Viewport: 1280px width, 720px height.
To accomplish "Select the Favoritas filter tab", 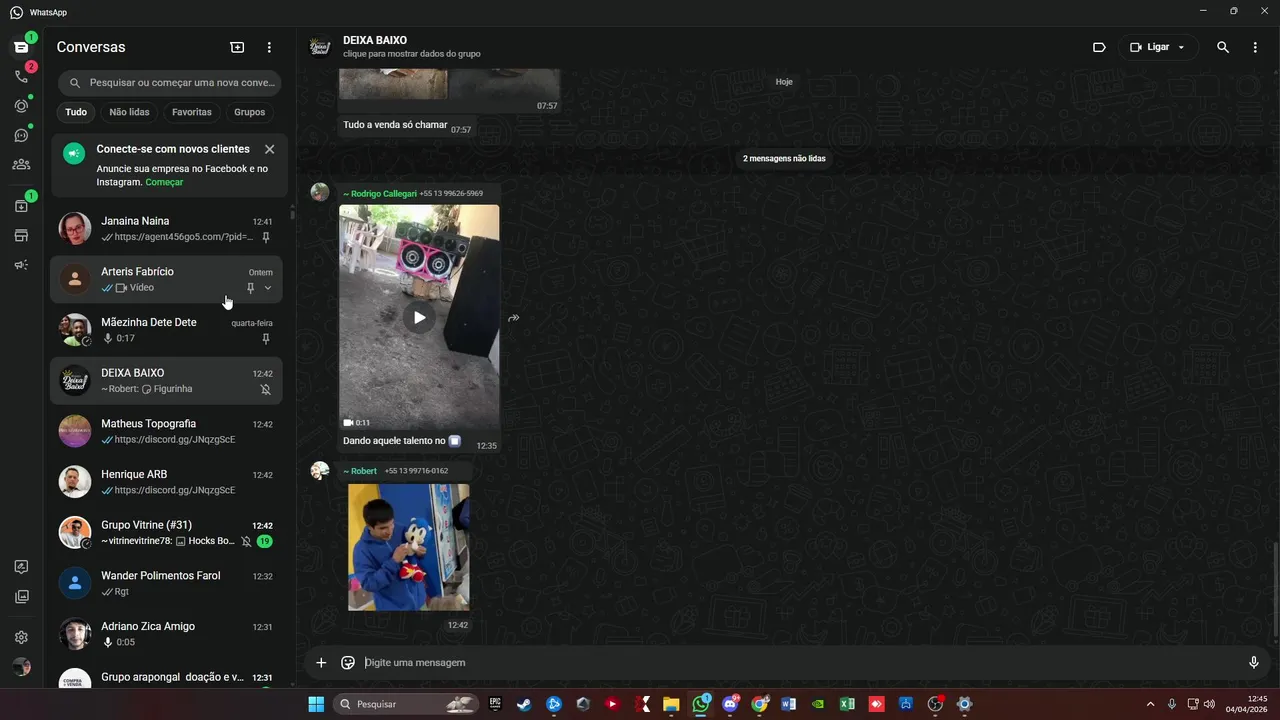I will pos(191,112).
